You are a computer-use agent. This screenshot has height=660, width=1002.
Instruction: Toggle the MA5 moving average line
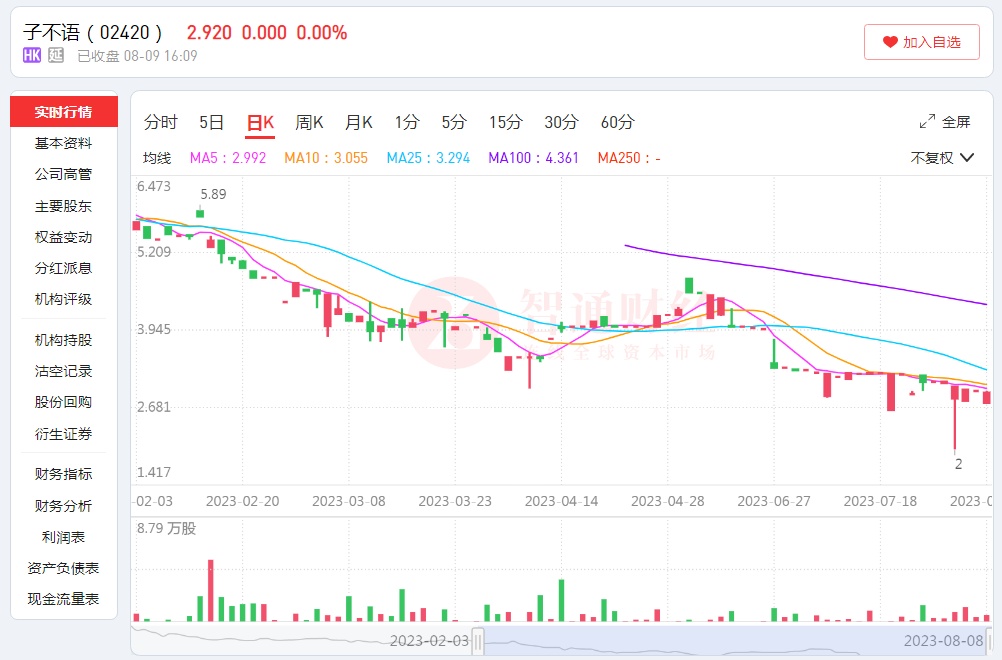click(x=228, y=158)
